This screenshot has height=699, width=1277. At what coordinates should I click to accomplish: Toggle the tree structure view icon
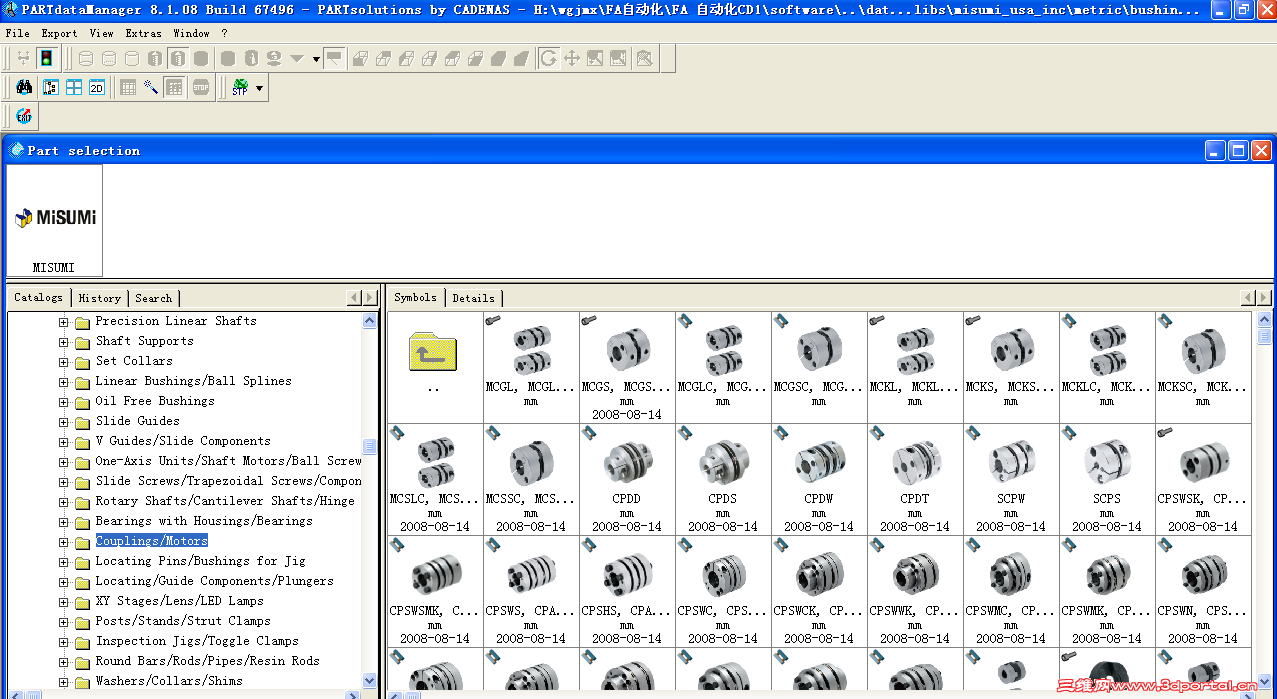click(x=50, y=87)
